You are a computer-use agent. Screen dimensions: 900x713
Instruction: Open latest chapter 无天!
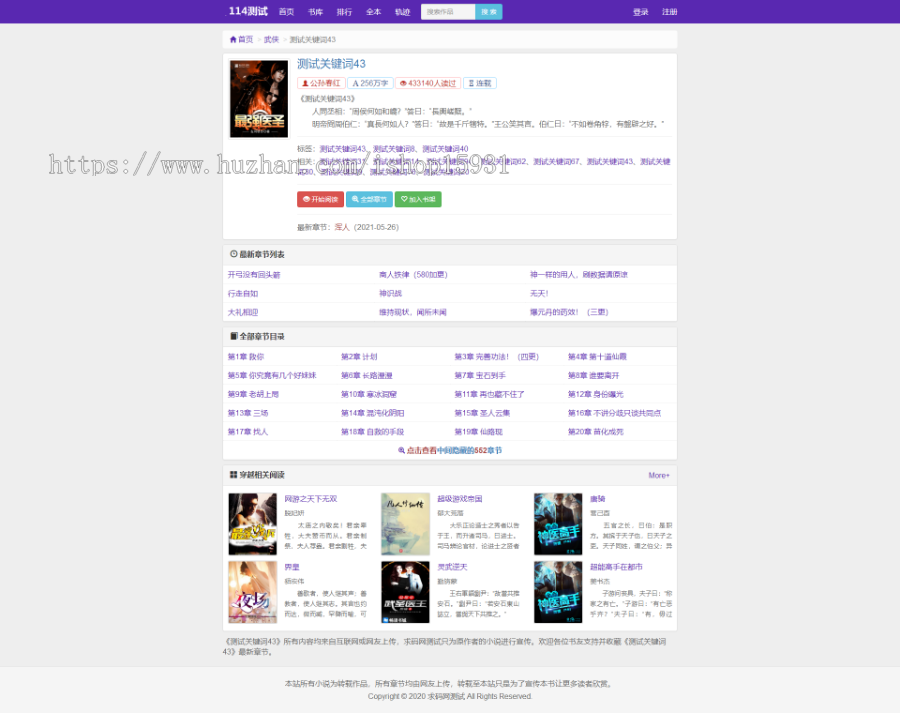[539, 293]
